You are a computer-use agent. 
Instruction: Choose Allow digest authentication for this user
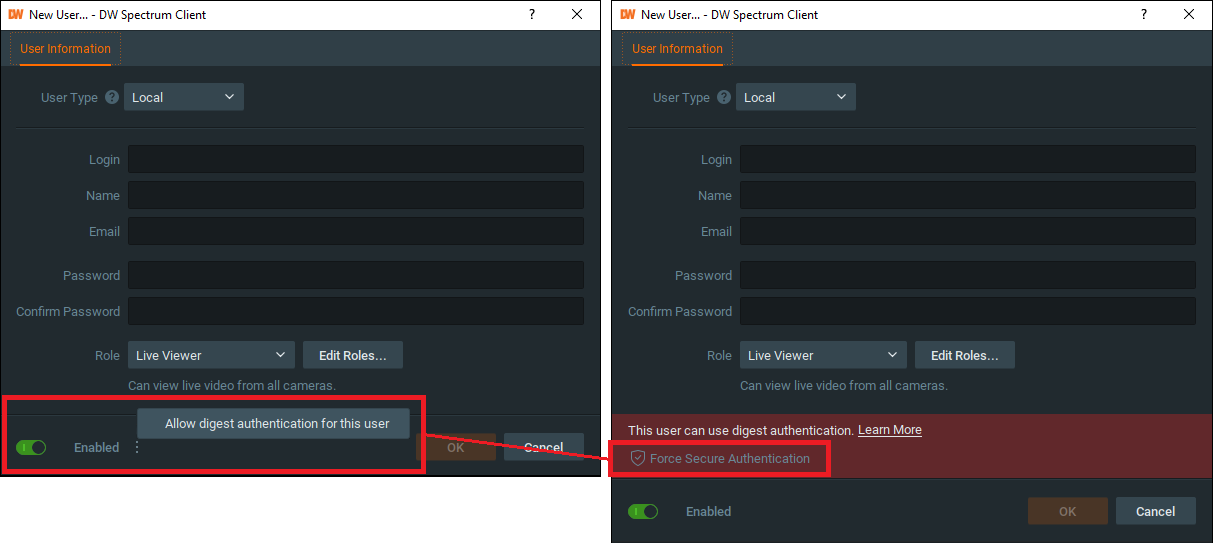(x=277, y=423)
